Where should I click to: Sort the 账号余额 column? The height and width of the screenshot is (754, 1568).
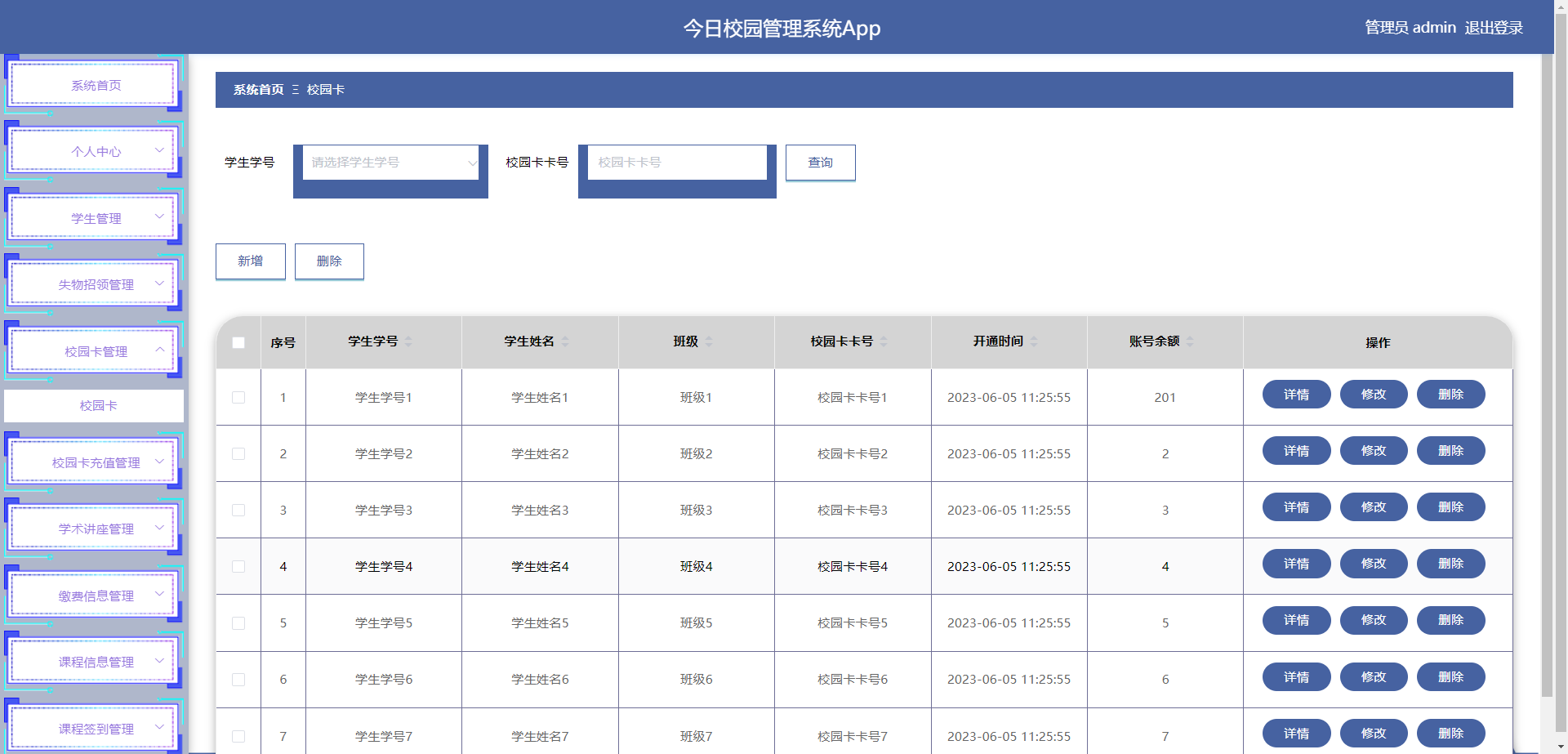[x=1189, y=341]
